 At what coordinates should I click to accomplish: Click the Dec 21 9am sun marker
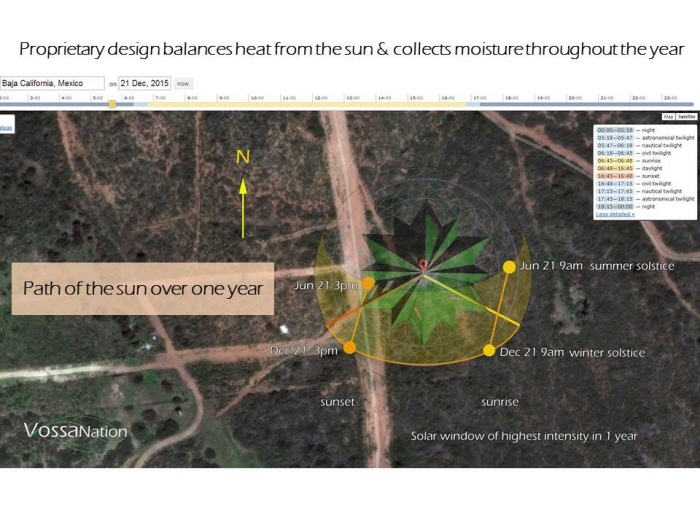point(489,350)
